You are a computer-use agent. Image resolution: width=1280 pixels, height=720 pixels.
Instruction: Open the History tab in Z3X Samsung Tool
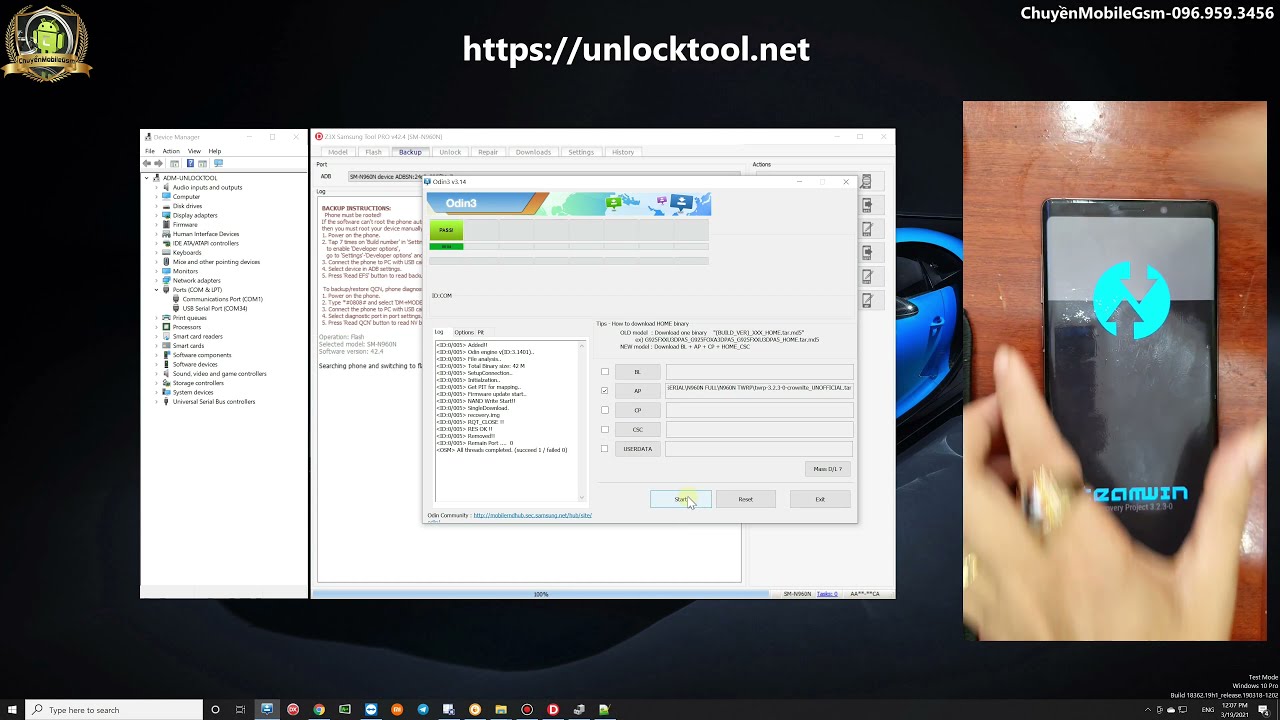(x=623, y=152)
